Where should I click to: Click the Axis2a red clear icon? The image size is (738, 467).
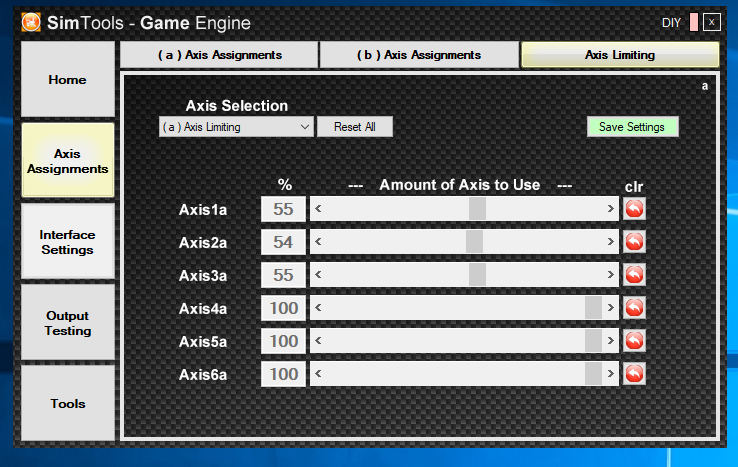634,242
